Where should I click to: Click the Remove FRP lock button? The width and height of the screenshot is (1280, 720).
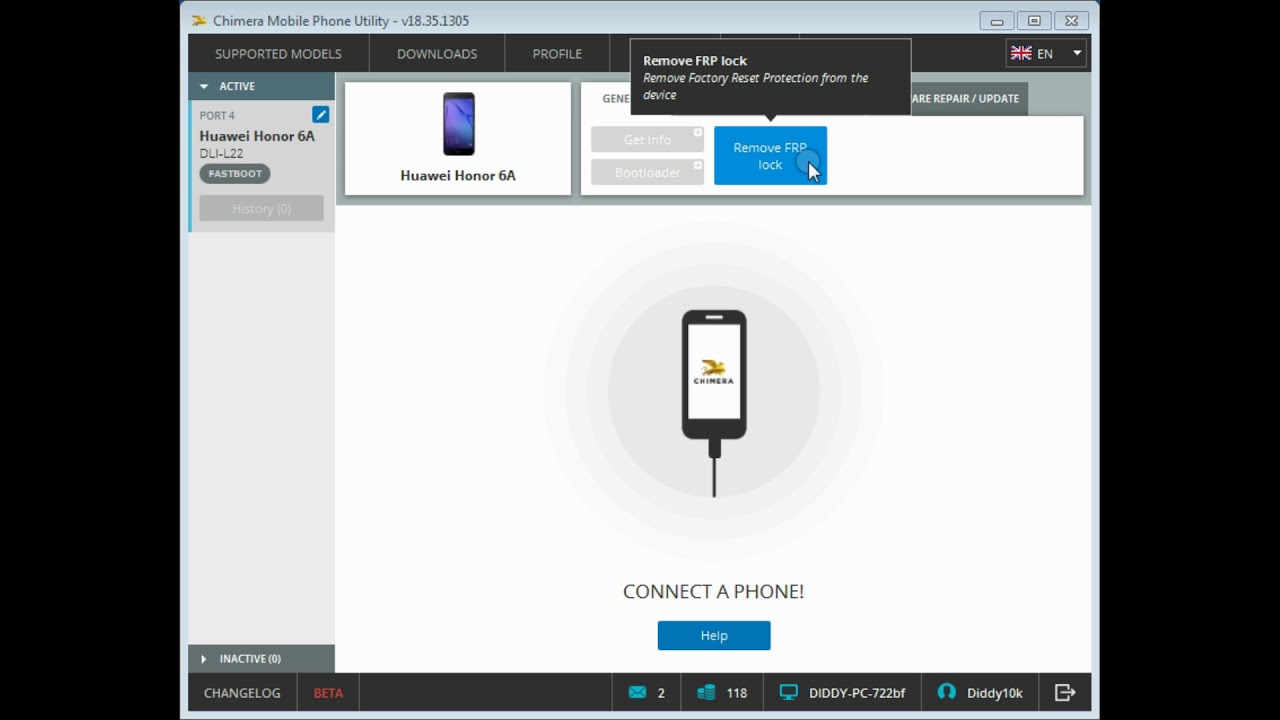[770, 156]
